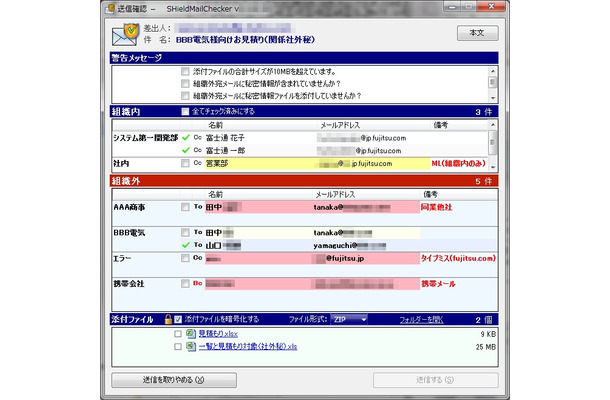Check the 携帯会社 Bcc recipient checkbox

185,284
